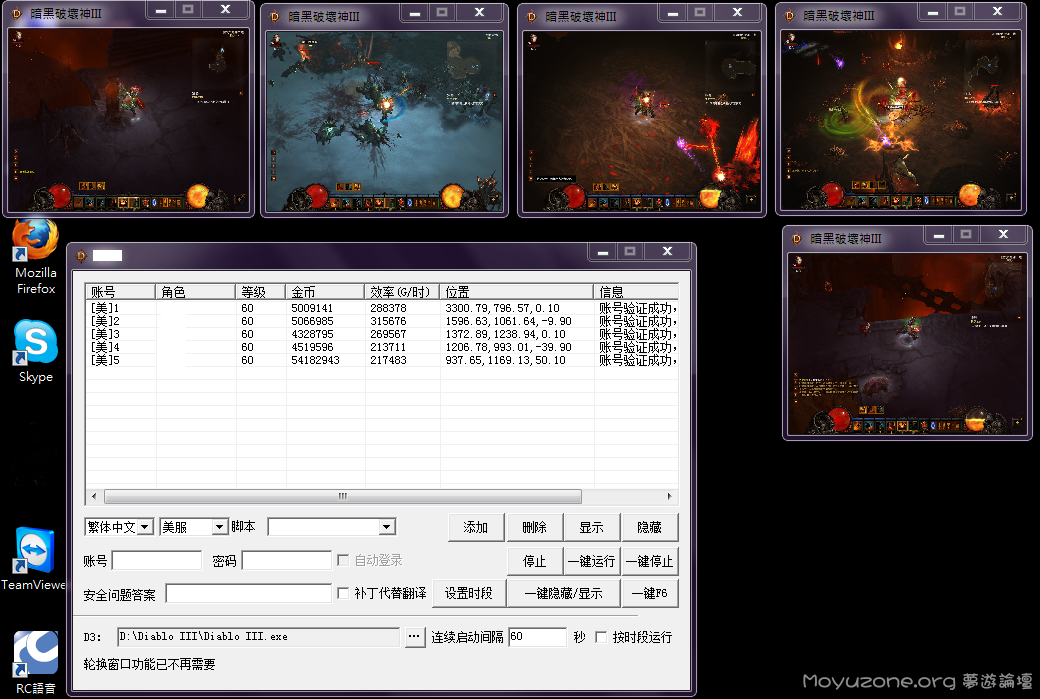Sort by the 金币 column header
Image resolution: width=1040 pixels, height=699 pixels.
pos(325,292)
